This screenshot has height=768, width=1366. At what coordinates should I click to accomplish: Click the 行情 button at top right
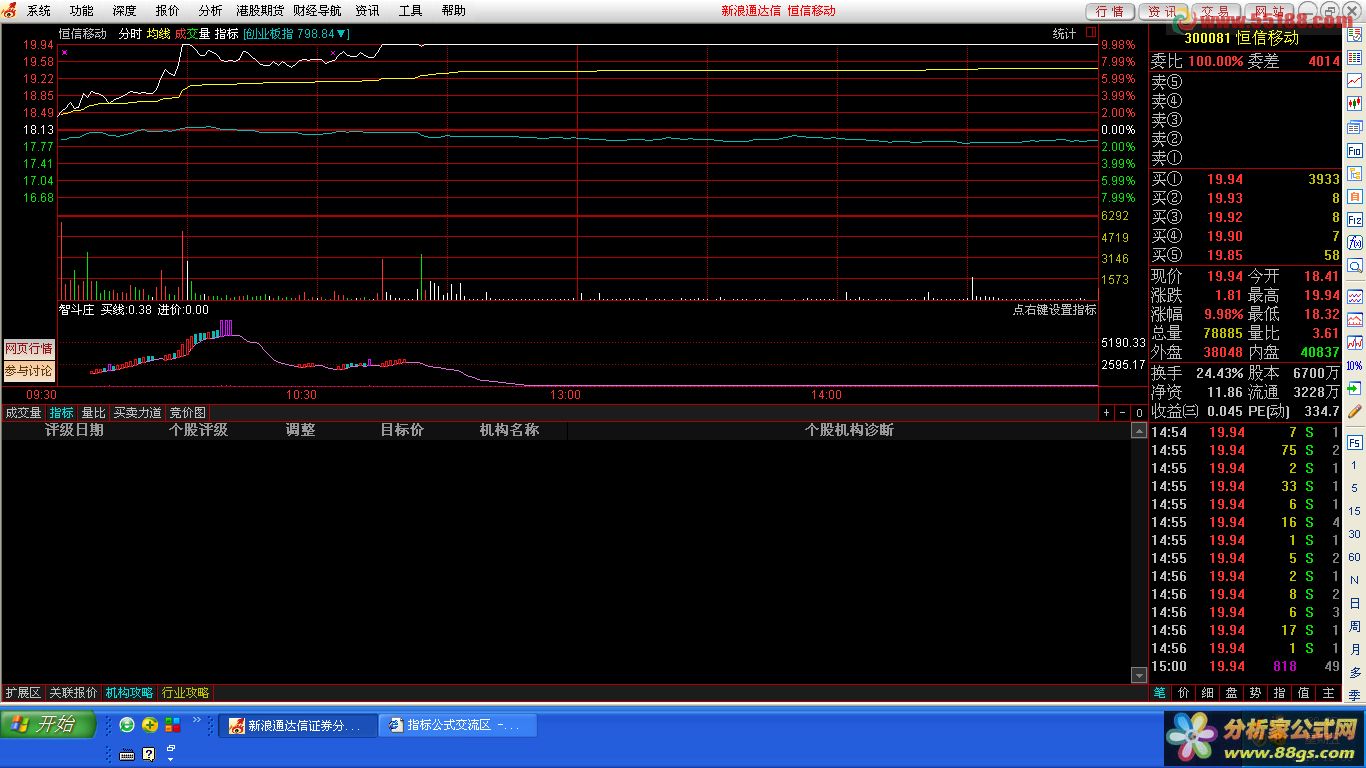pos(1109,12)
